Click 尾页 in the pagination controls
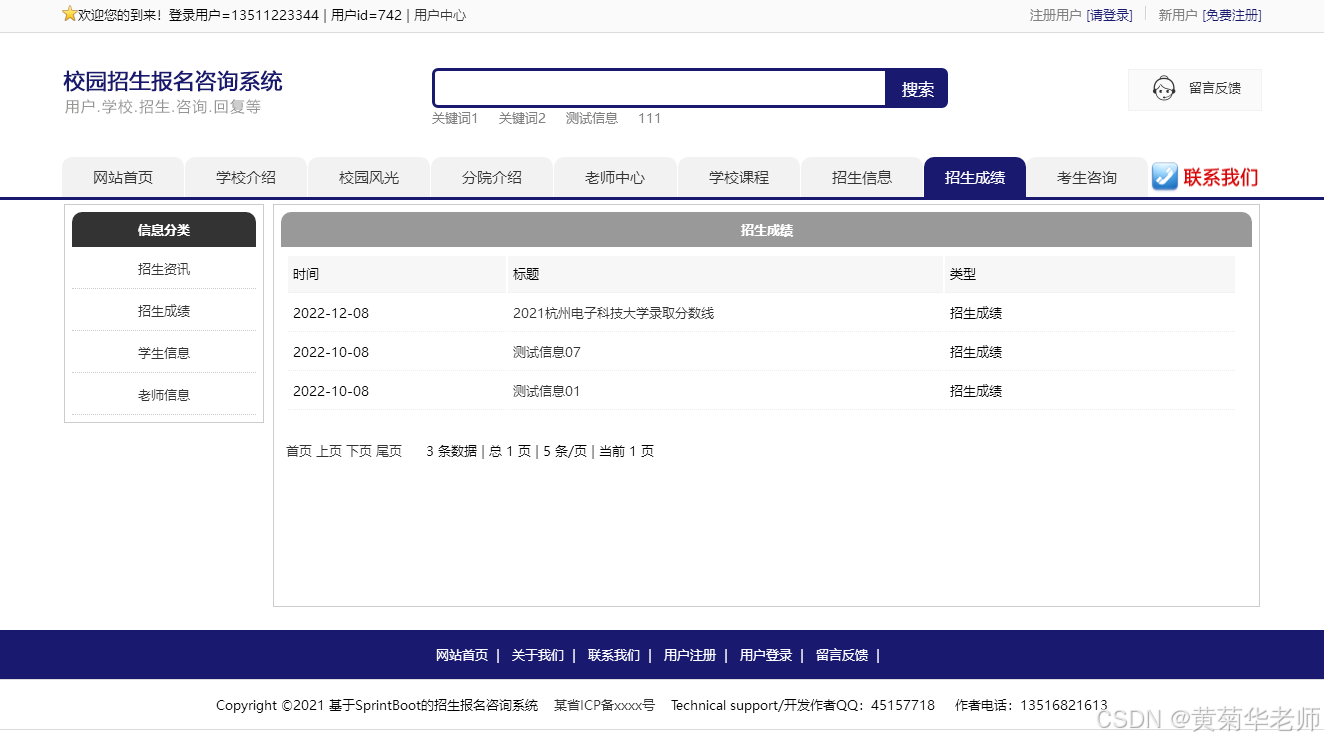Screen dimensions: 1324x741 coord(389,451)
